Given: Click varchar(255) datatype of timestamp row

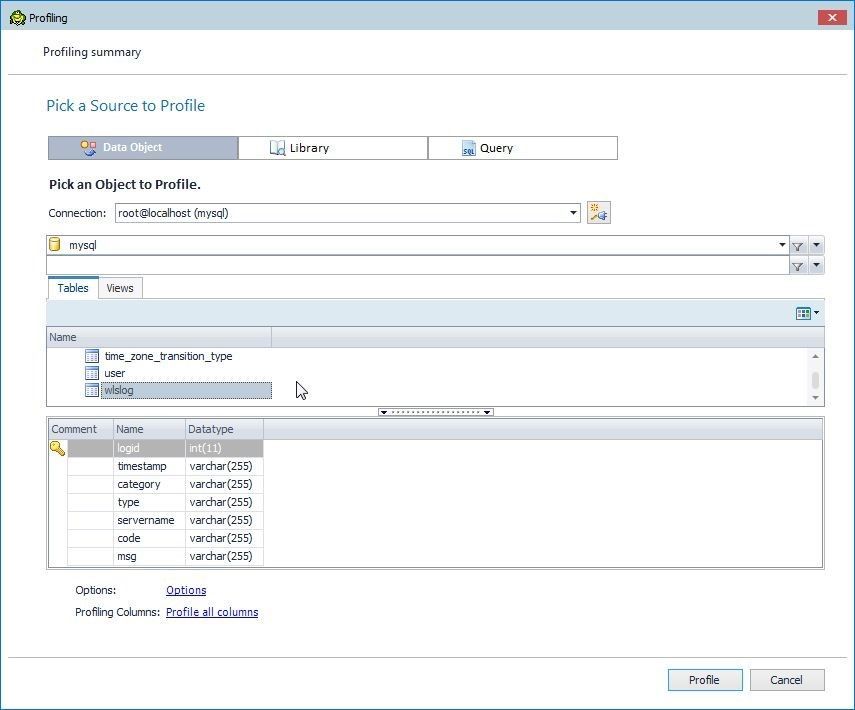Looking at the screenshot, I should pyautogui.click(x=224, y=466).
